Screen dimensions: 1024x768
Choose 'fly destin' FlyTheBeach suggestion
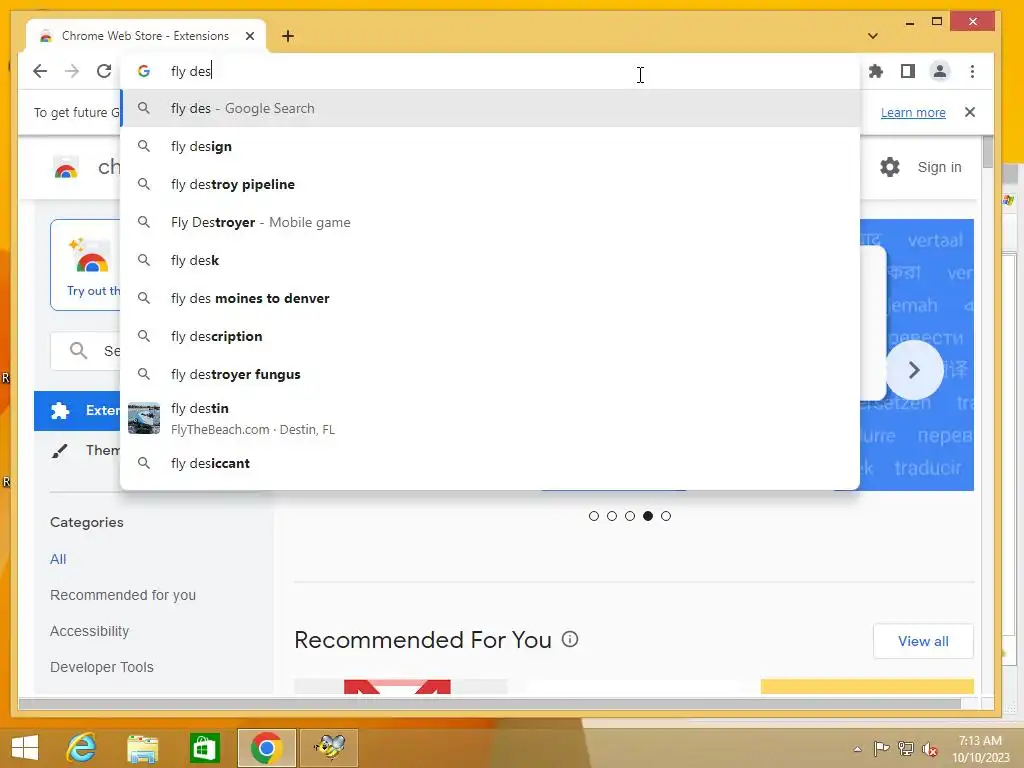(x=490, y=418)
